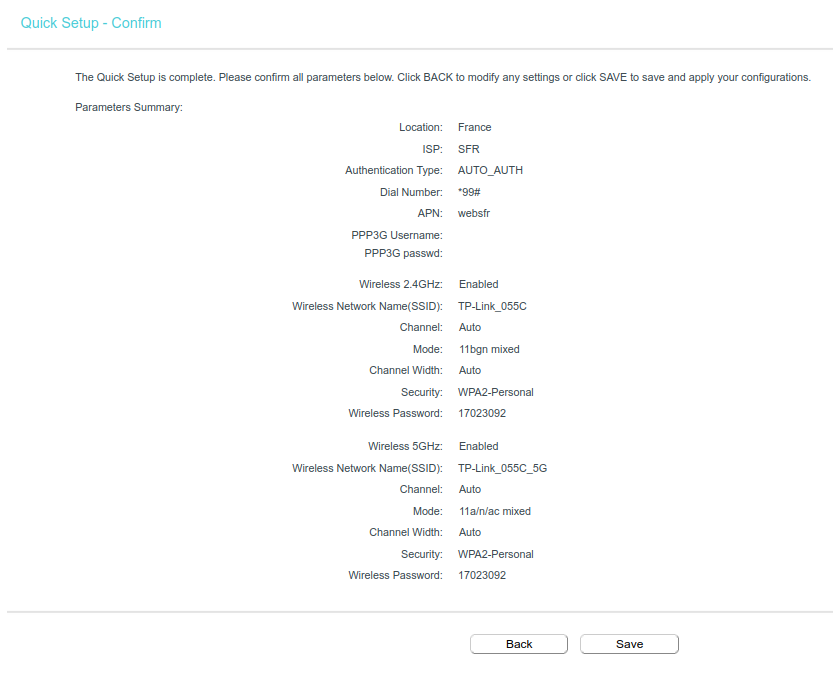The image size is (833, 675).
Task: Click the ISP value SFR
Action: [x=468, y=149]
